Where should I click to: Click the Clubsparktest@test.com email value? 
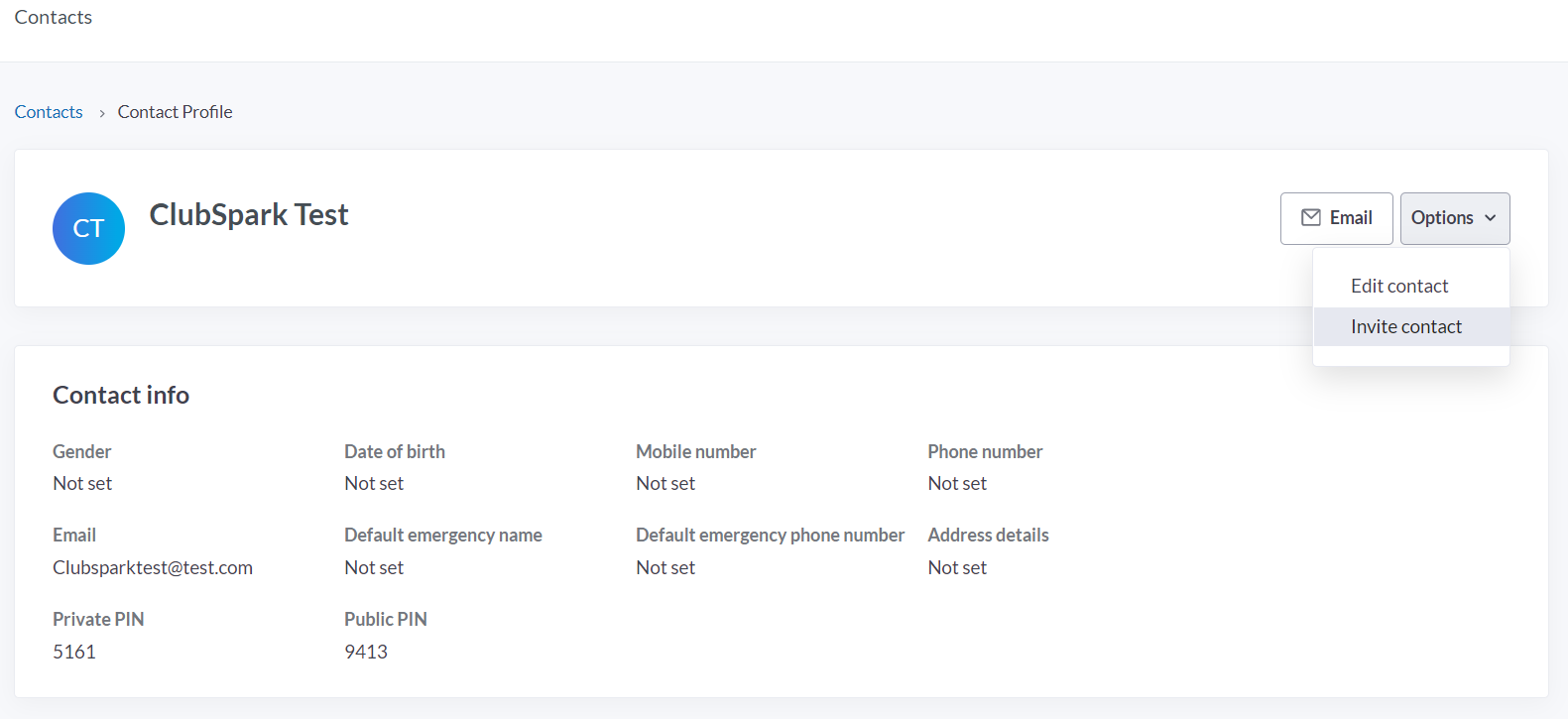(153, 567)
